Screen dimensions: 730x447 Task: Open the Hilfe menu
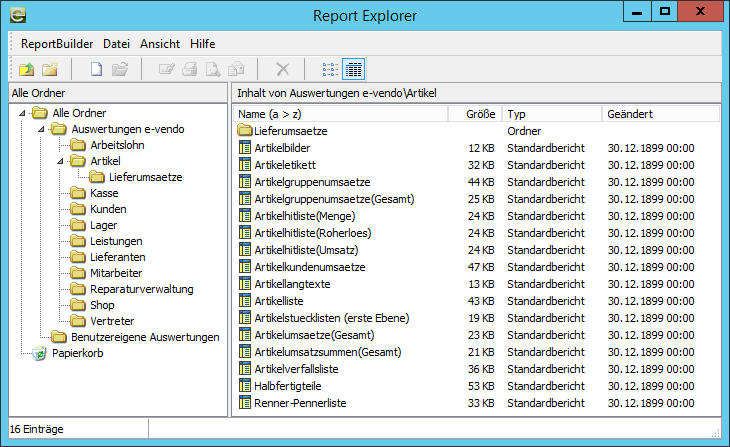coord(203,44)
